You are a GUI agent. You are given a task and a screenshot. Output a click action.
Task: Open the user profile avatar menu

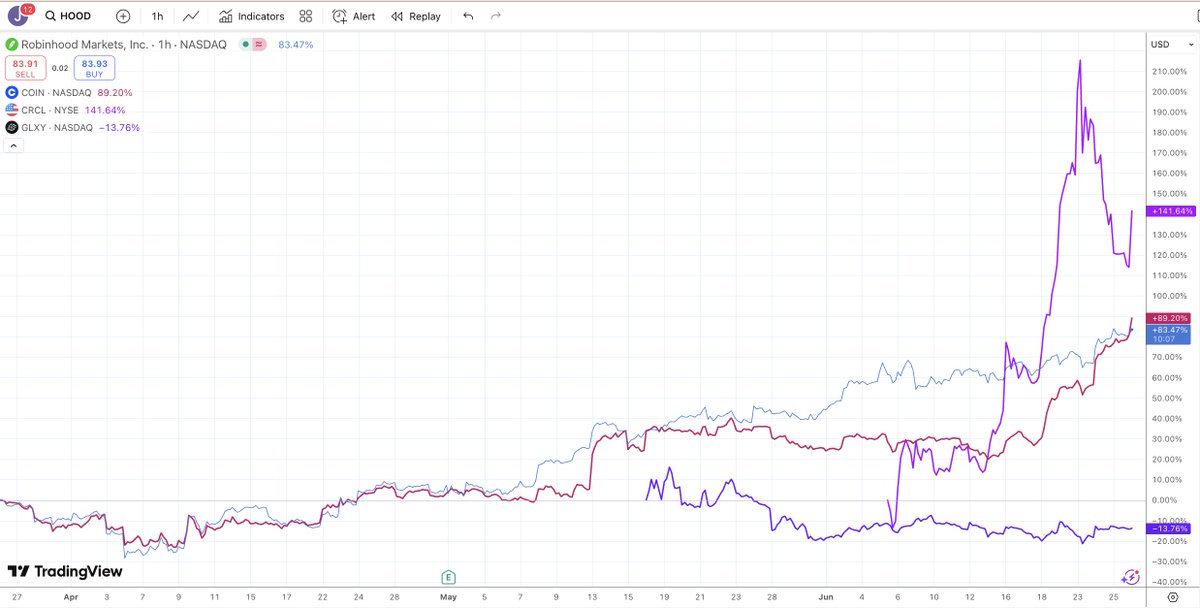click(x=18, y=16)
